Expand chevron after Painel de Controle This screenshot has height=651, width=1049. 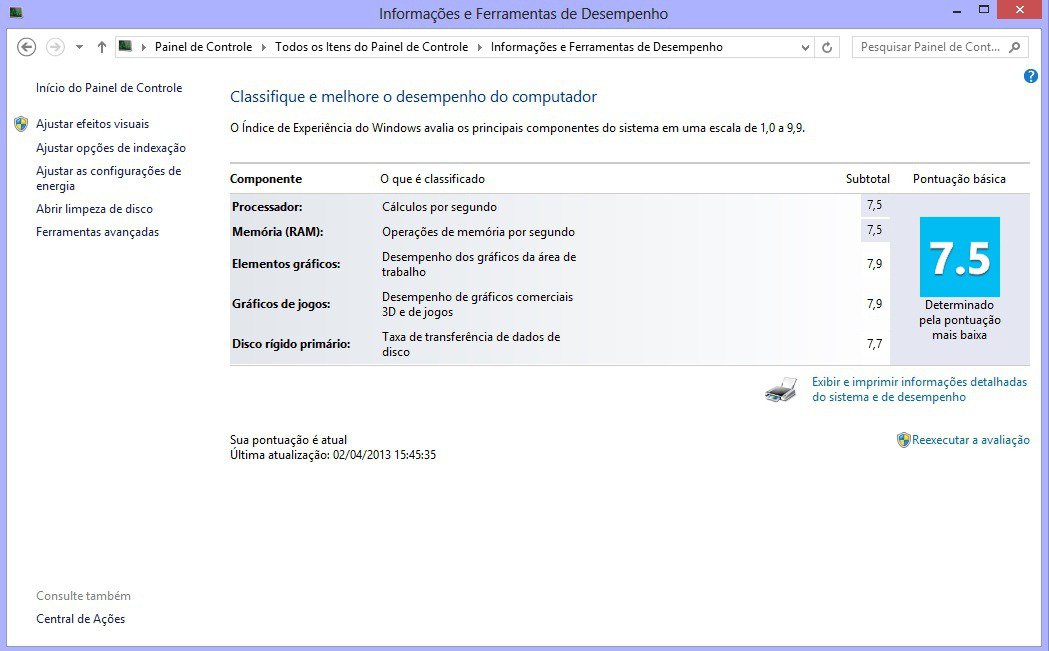(x=263, y=48)
